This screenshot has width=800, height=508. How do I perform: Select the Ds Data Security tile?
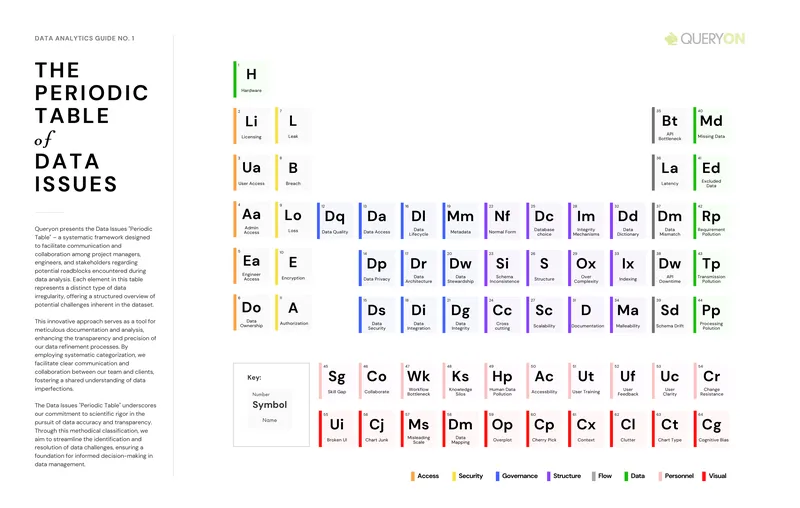click(x=377, y=315)
